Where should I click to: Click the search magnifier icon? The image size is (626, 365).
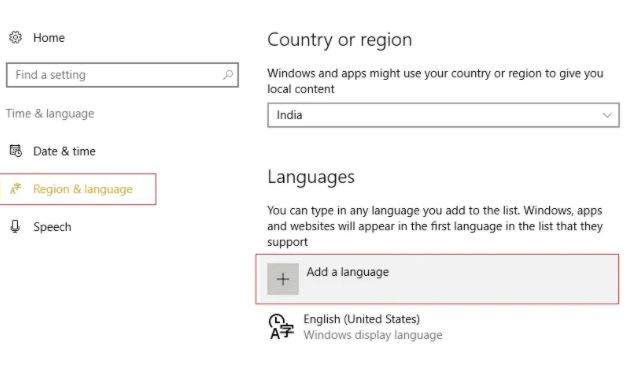point(228,75)
